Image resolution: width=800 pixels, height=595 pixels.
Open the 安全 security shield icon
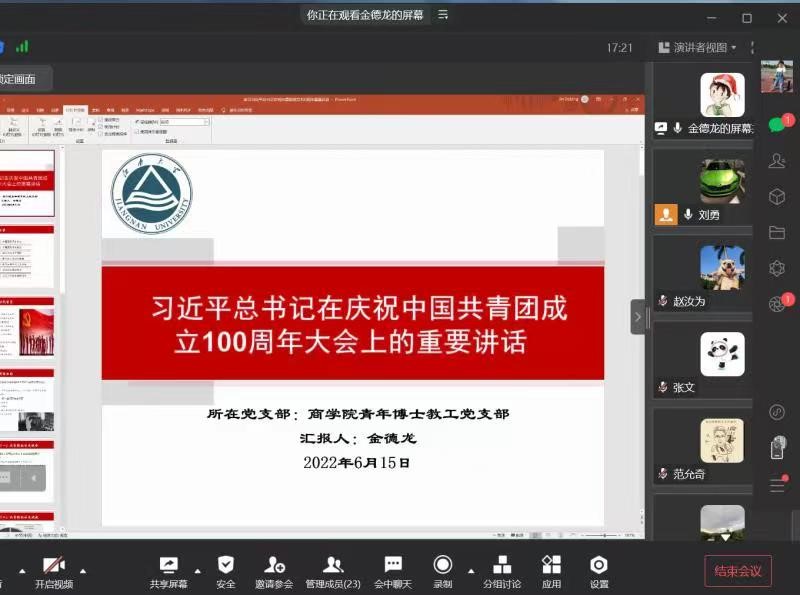click(x=226, y=566)
